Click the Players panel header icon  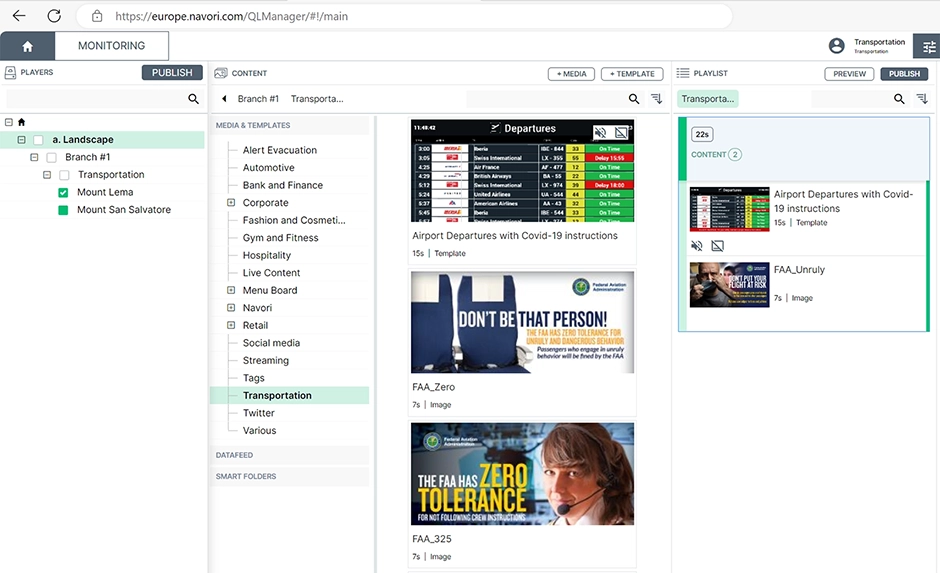[10, 73]
